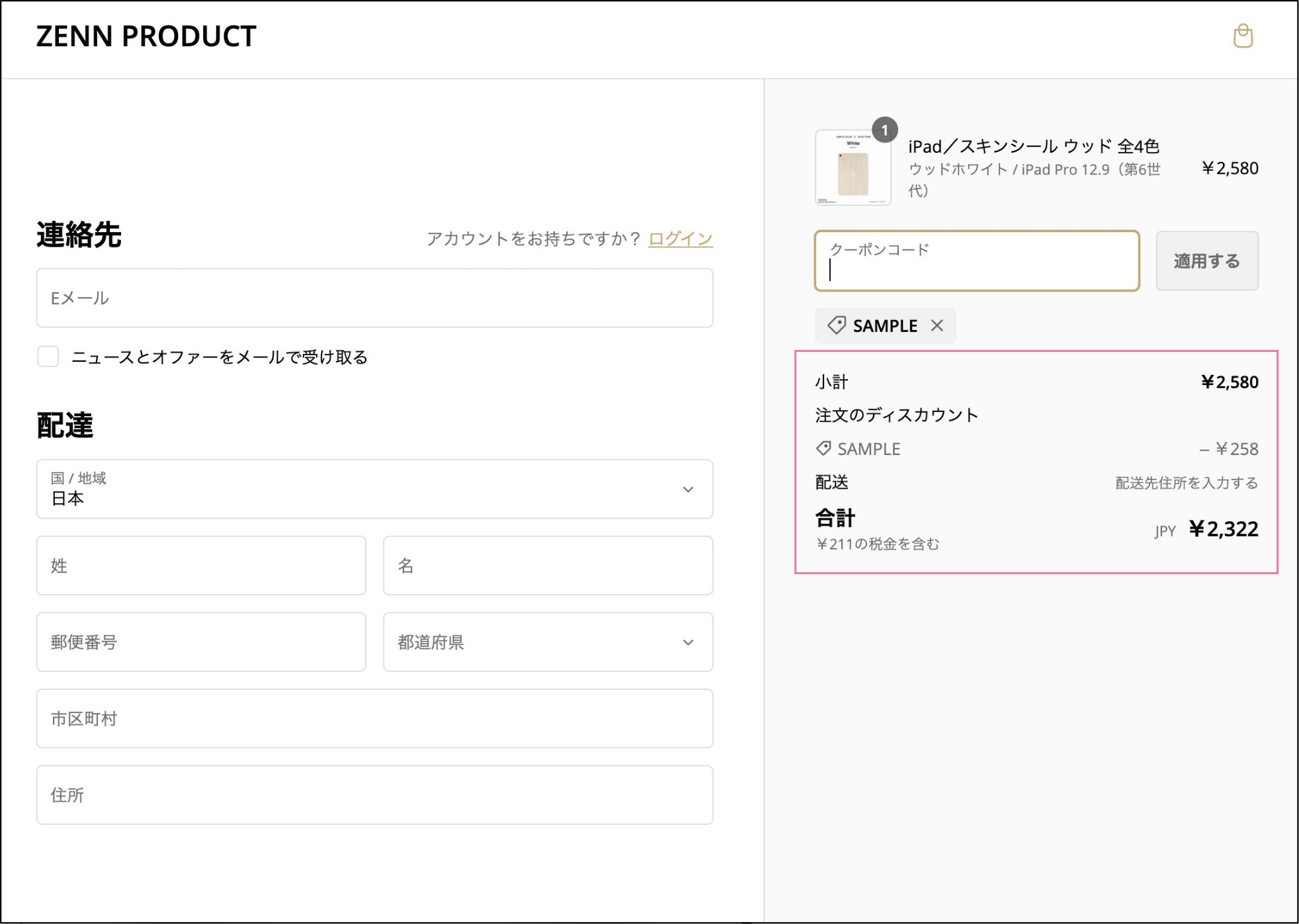Screen dimensions: 1299x924
Task: Enable news and offers email checkbox
Action: (x=48, y=357)
